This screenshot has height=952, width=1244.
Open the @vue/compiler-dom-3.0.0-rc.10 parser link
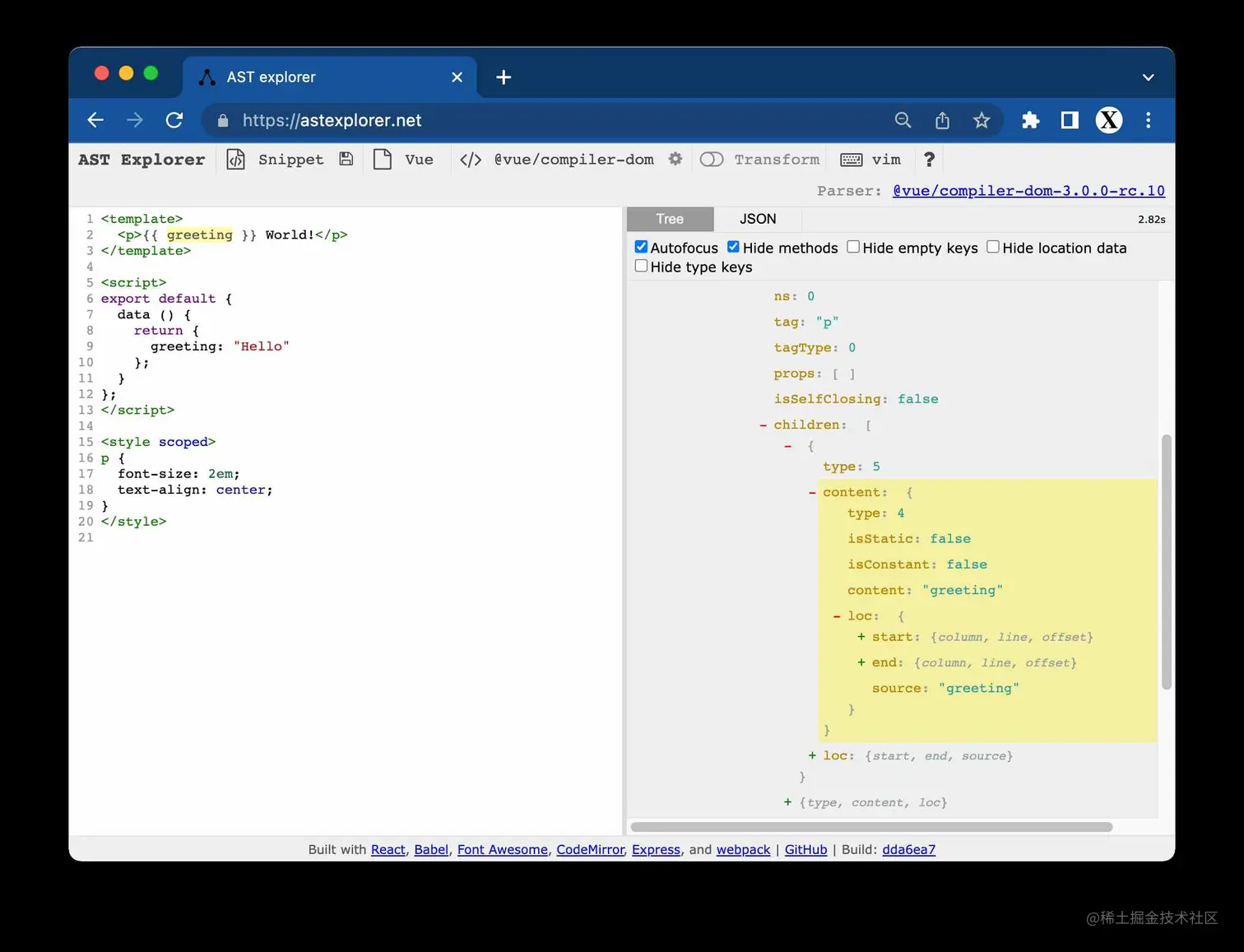point(1028,191)
